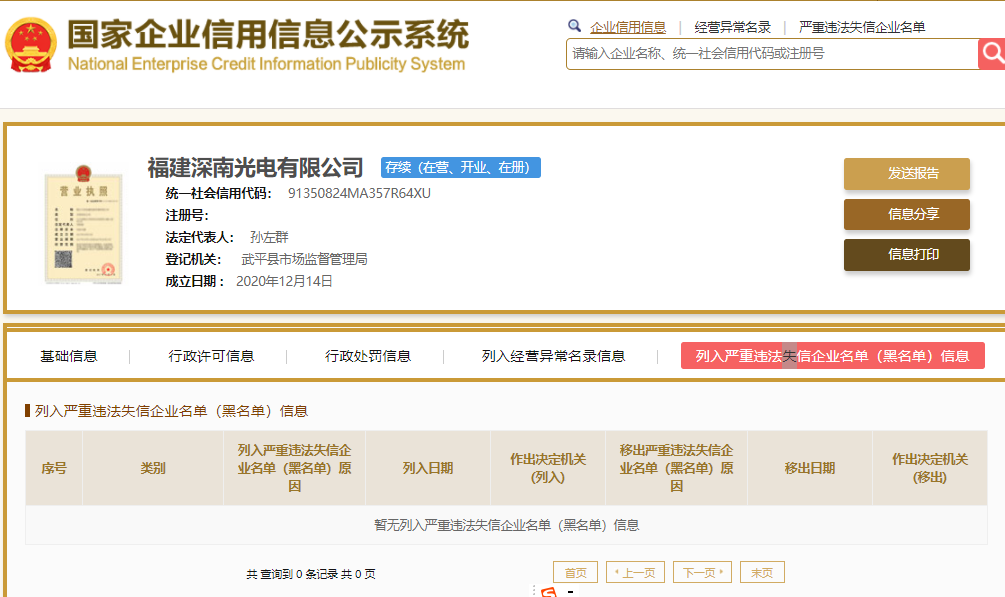Click the 作出决定机关(移出) column header
This screenshot has width=1005, height=597.
tap(929, 468)
